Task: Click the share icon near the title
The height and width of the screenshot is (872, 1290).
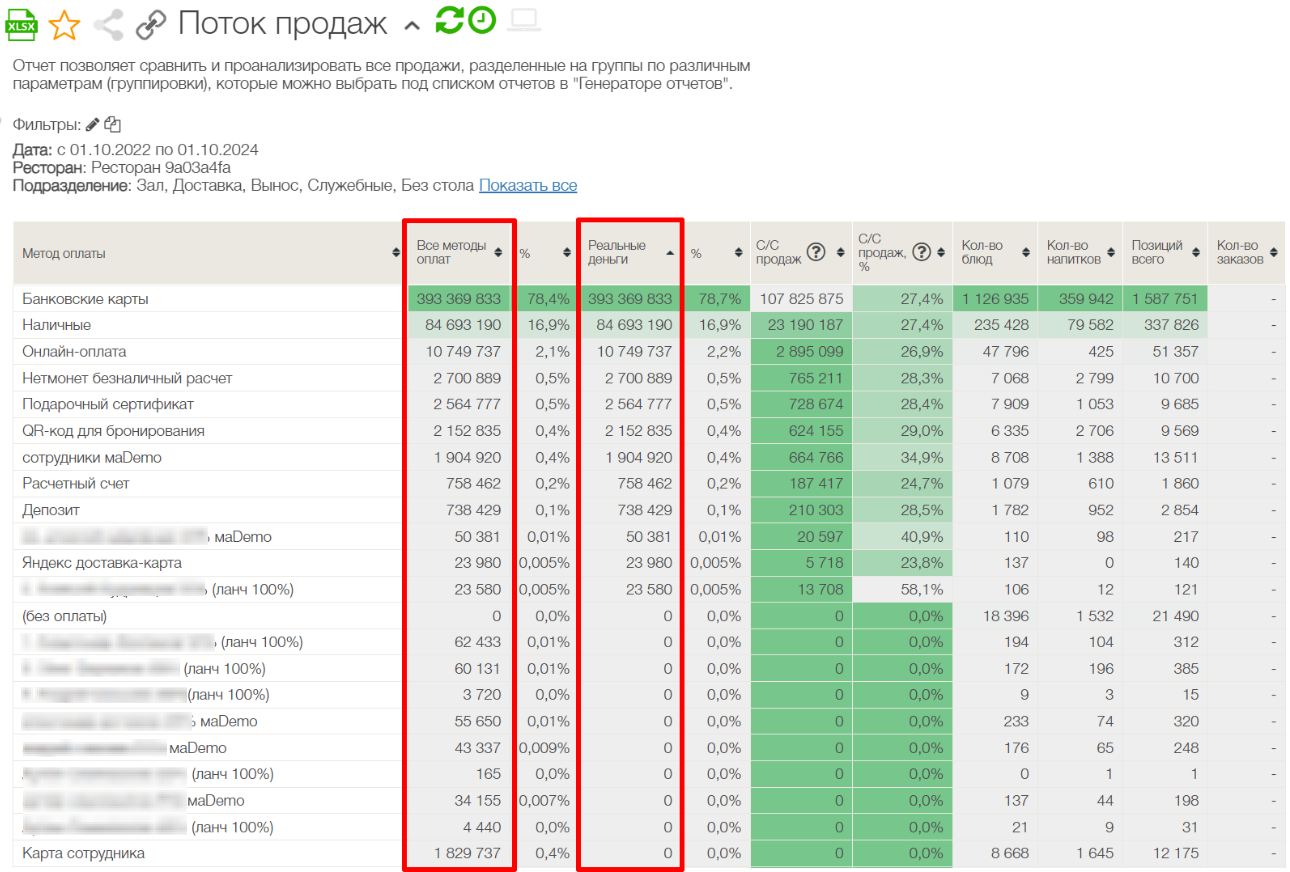Action: click(x=108, y=24)
